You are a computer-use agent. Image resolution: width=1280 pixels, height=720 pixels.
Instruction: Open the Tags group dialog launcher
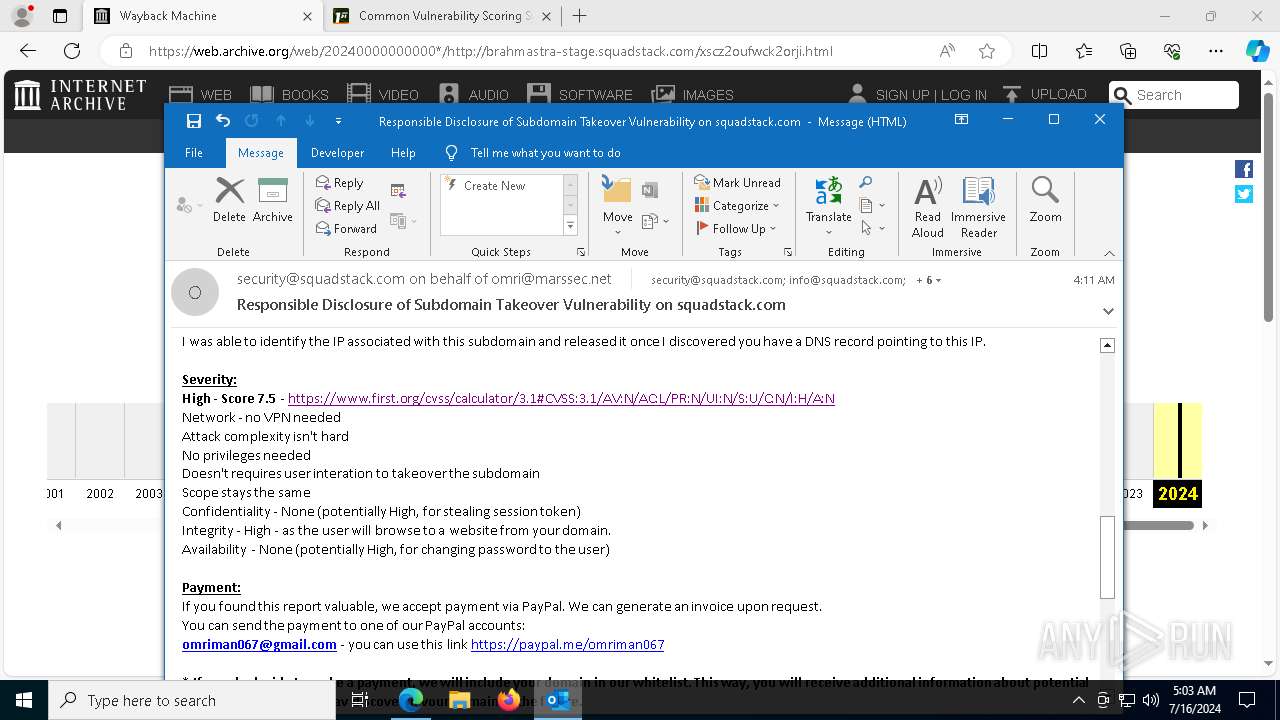(x=788, y=252)
